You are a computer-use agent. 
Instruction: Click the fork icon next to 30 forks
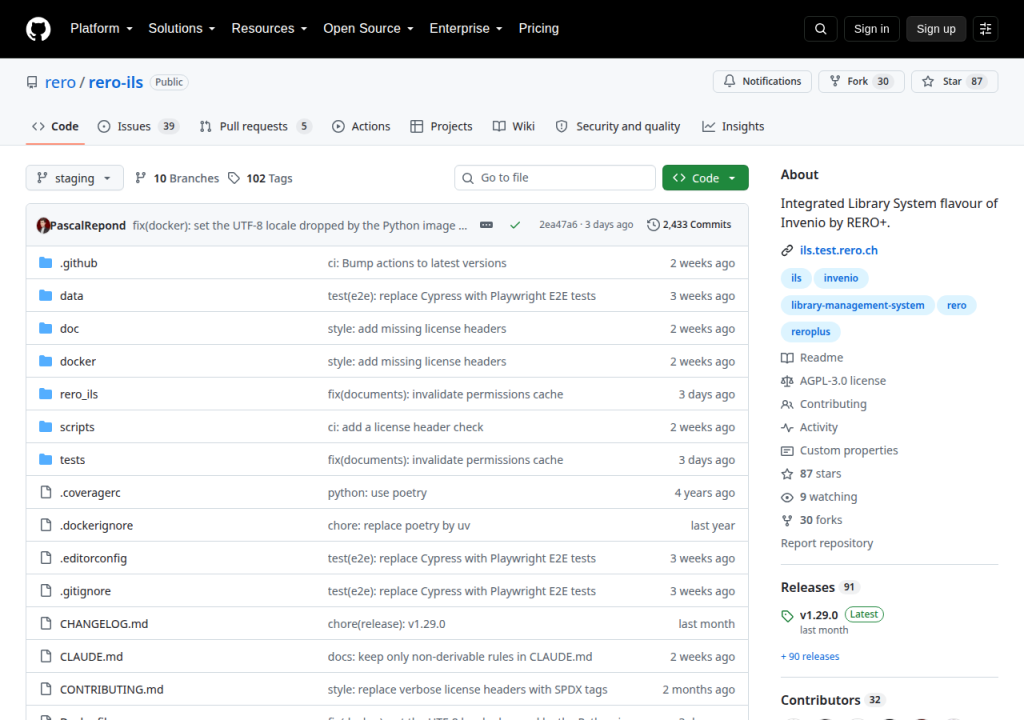787,520
